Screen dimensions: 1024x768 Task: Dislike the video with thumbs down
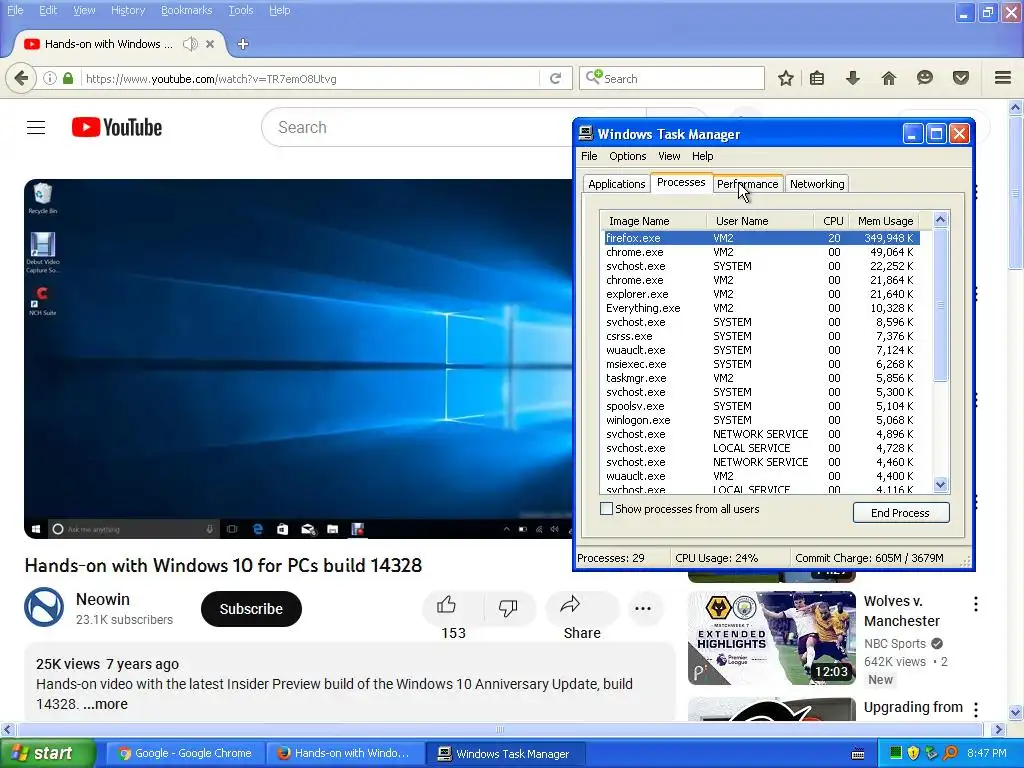508,607
